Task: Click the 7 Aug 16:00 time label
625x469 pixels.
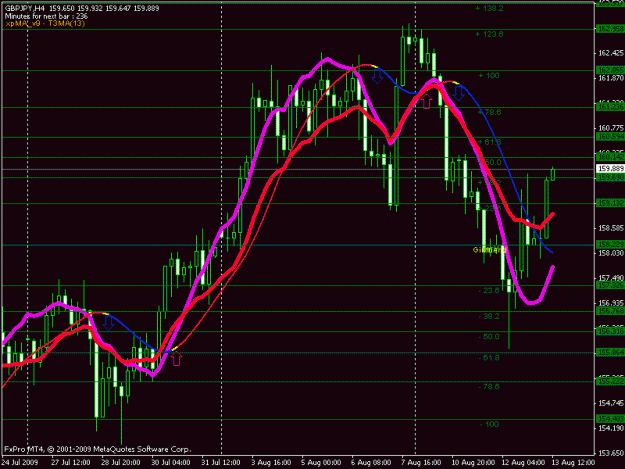Action: tap(421, 463)
